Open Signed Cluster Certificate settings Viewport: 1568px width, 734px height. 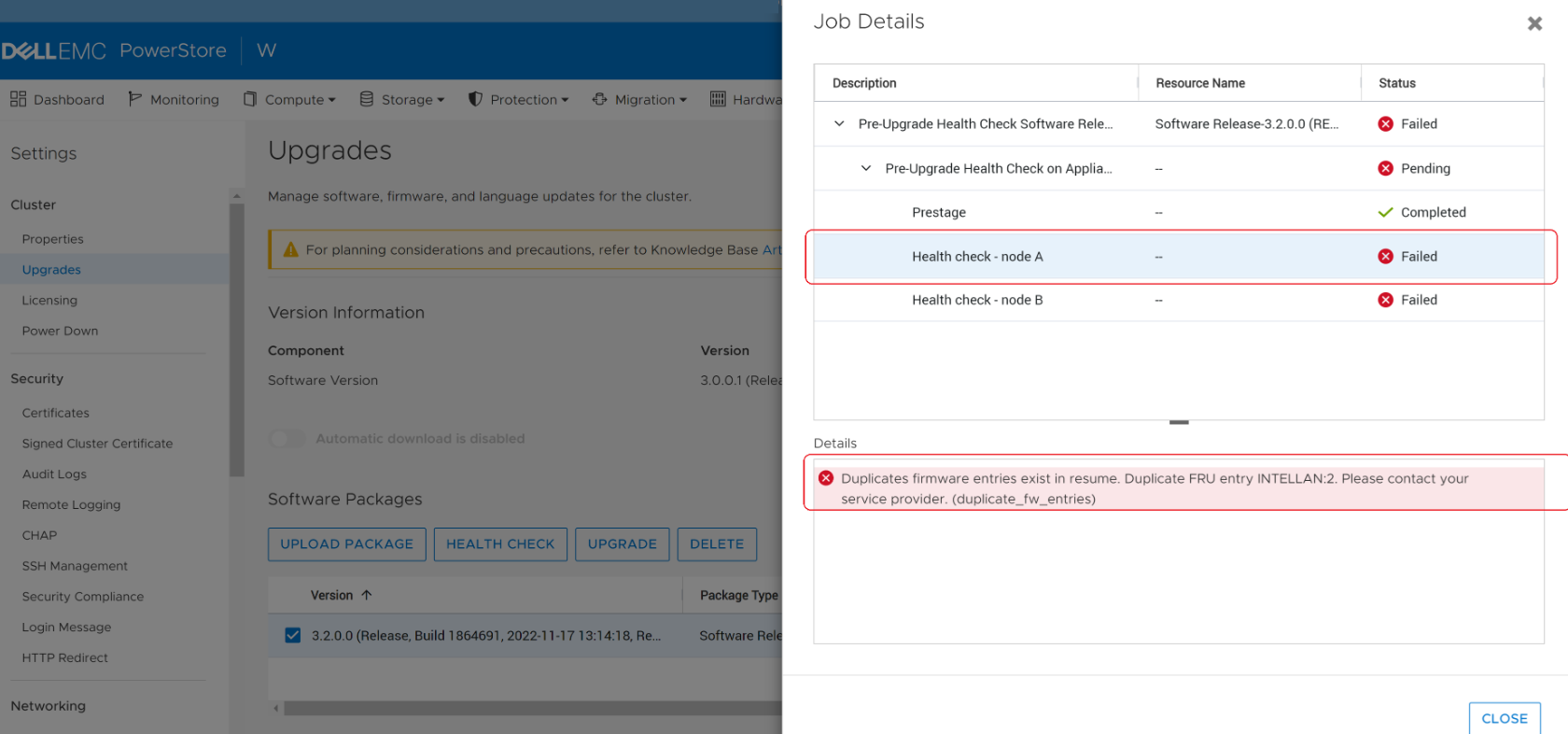pos(97,444)
